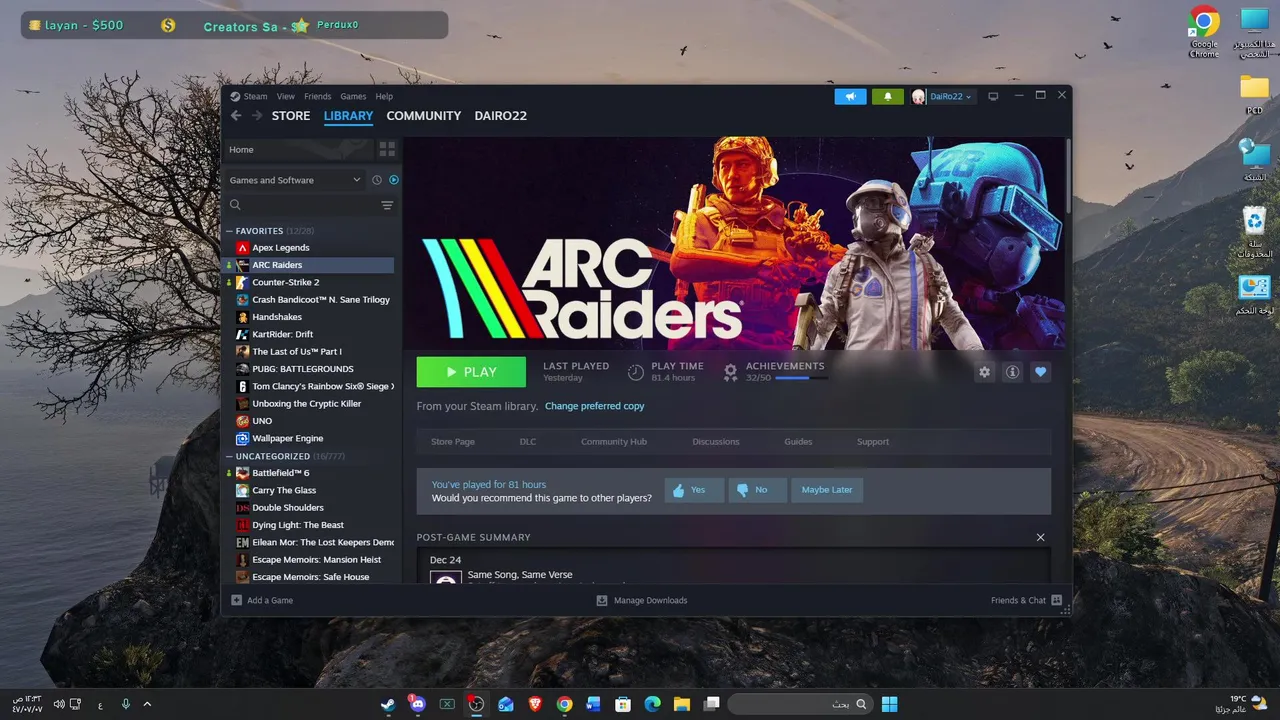
Task: Go forward with the navigation arrow
Action: (257, 116)
